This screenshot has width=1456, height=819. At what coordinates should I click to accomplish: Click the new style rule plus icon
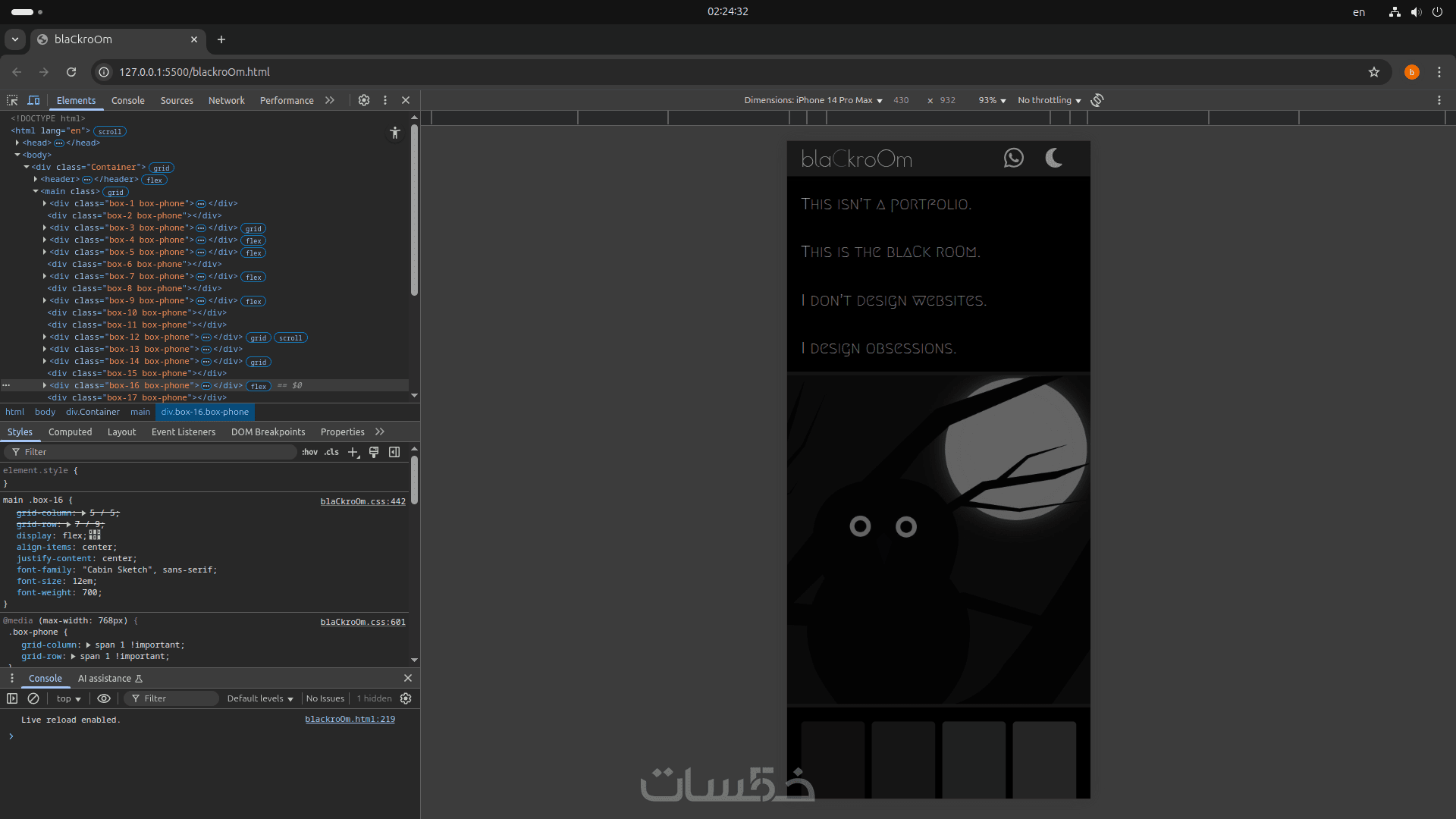point(353,452)
